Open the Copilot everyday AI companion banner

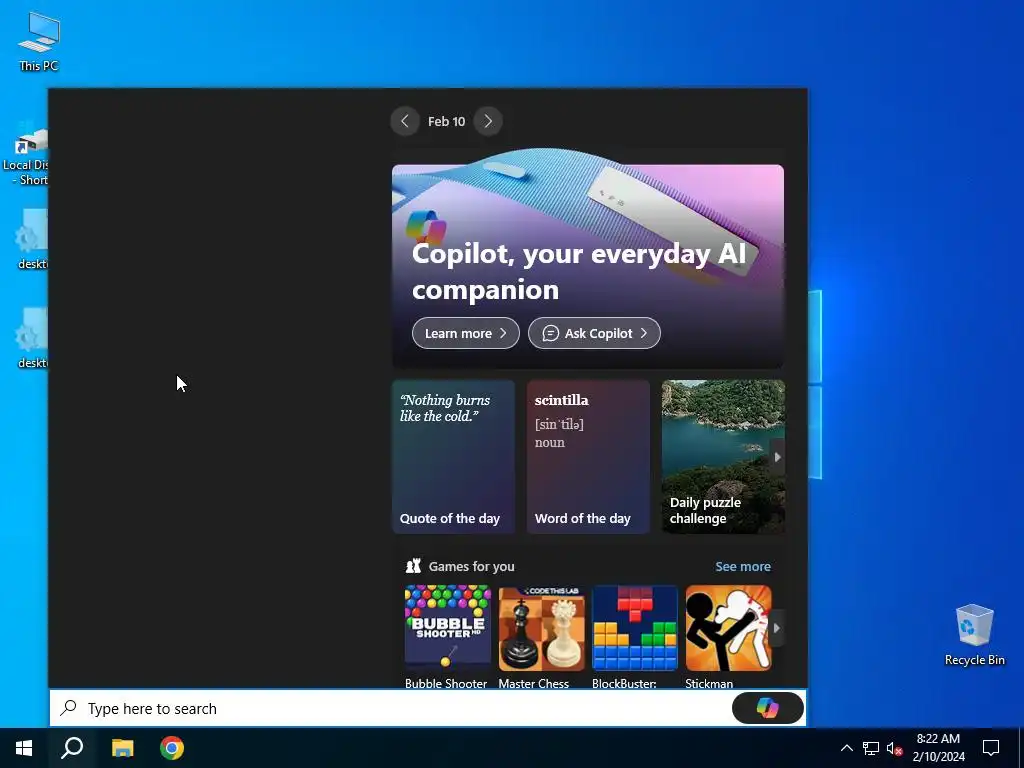pos(588,266)
